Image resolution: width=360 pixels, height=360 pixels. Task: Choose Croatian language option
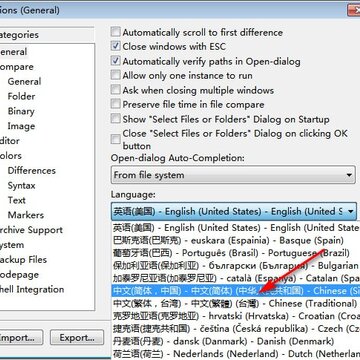tap(236, 316)
